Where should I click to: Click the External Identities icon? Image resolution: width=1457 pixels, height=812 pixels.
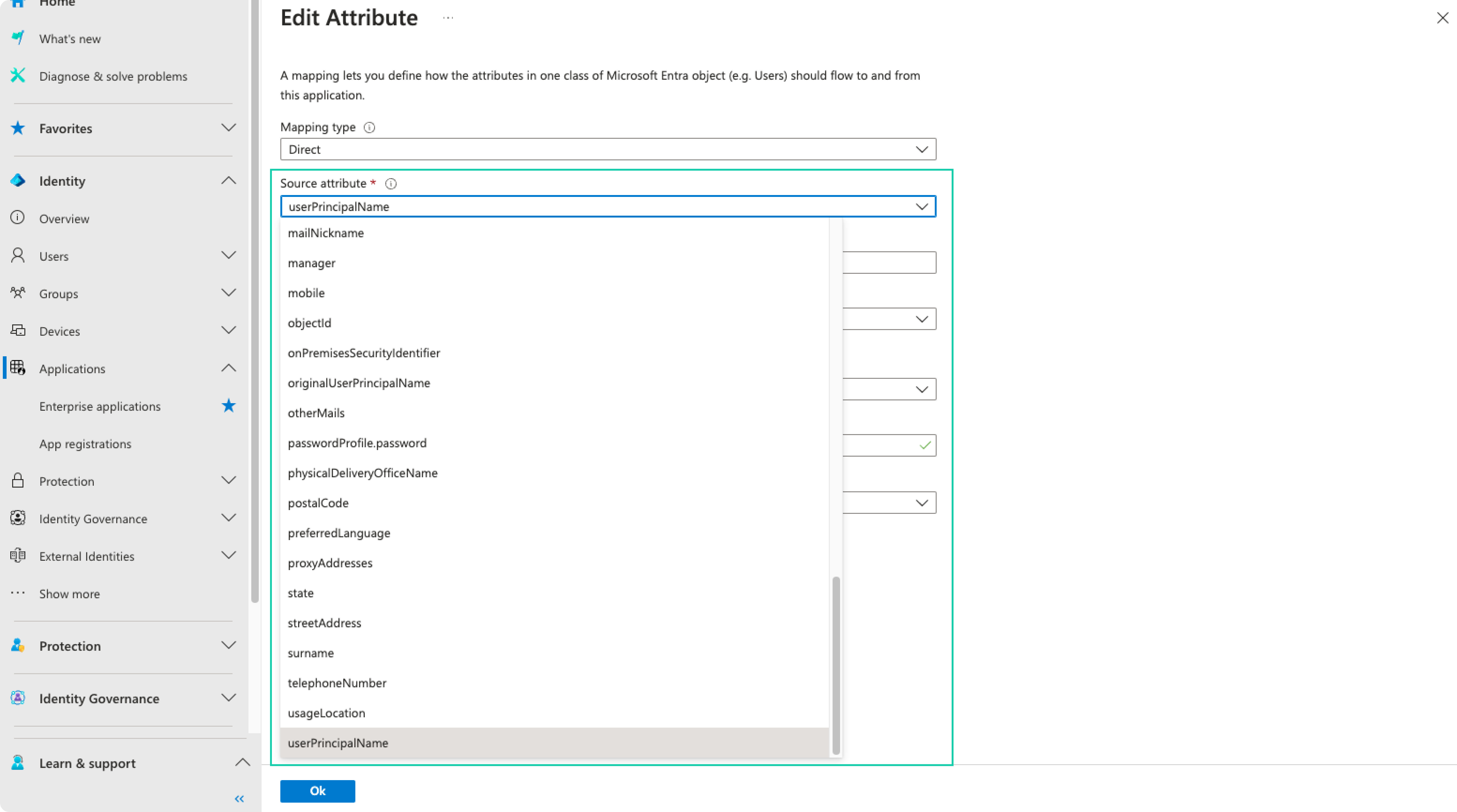click(18, 555)
